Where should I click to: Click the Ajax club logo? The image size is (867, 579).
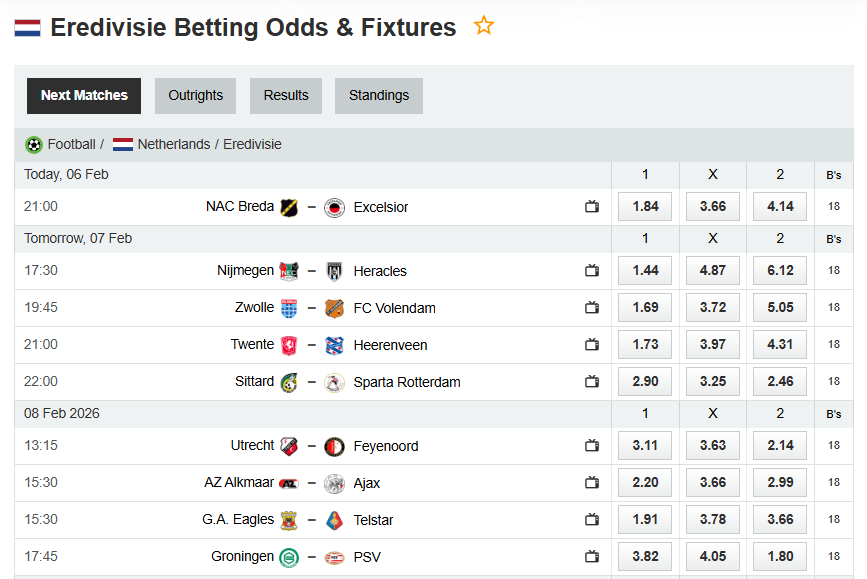[334, 484]
